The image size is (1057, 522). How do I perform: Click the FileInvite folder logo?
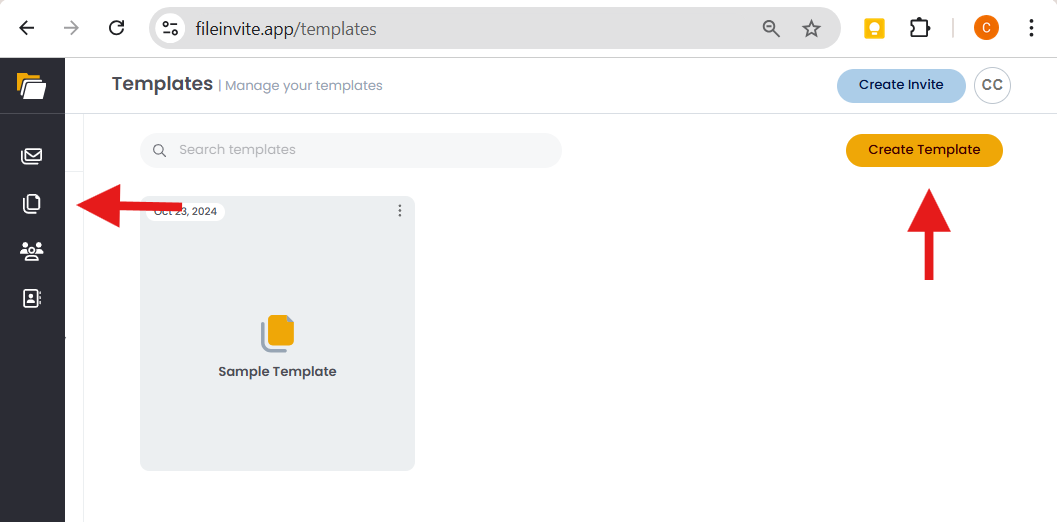tap(32, 86)
